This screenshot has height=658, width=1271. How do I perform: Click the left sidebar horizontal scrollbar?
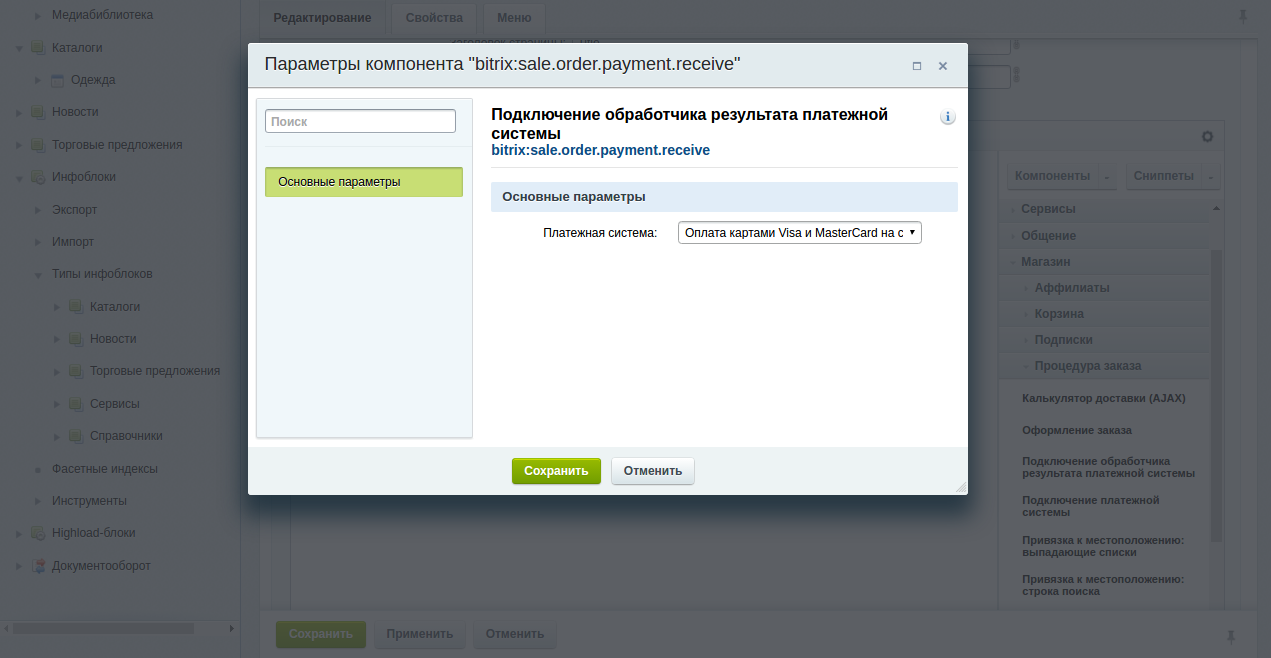tap(103, 628)
